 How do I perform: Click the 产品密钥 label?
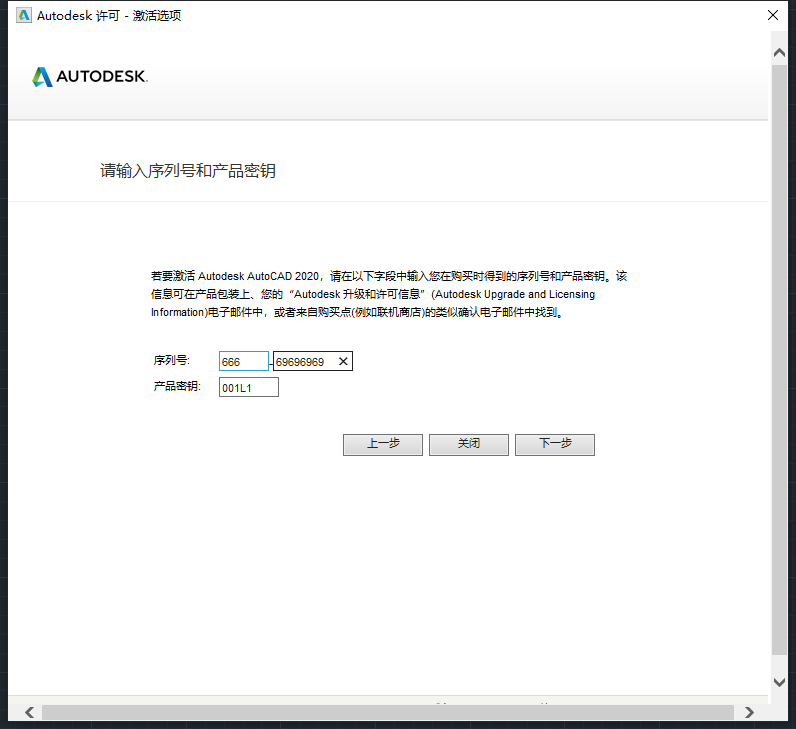tap(177, 386)
